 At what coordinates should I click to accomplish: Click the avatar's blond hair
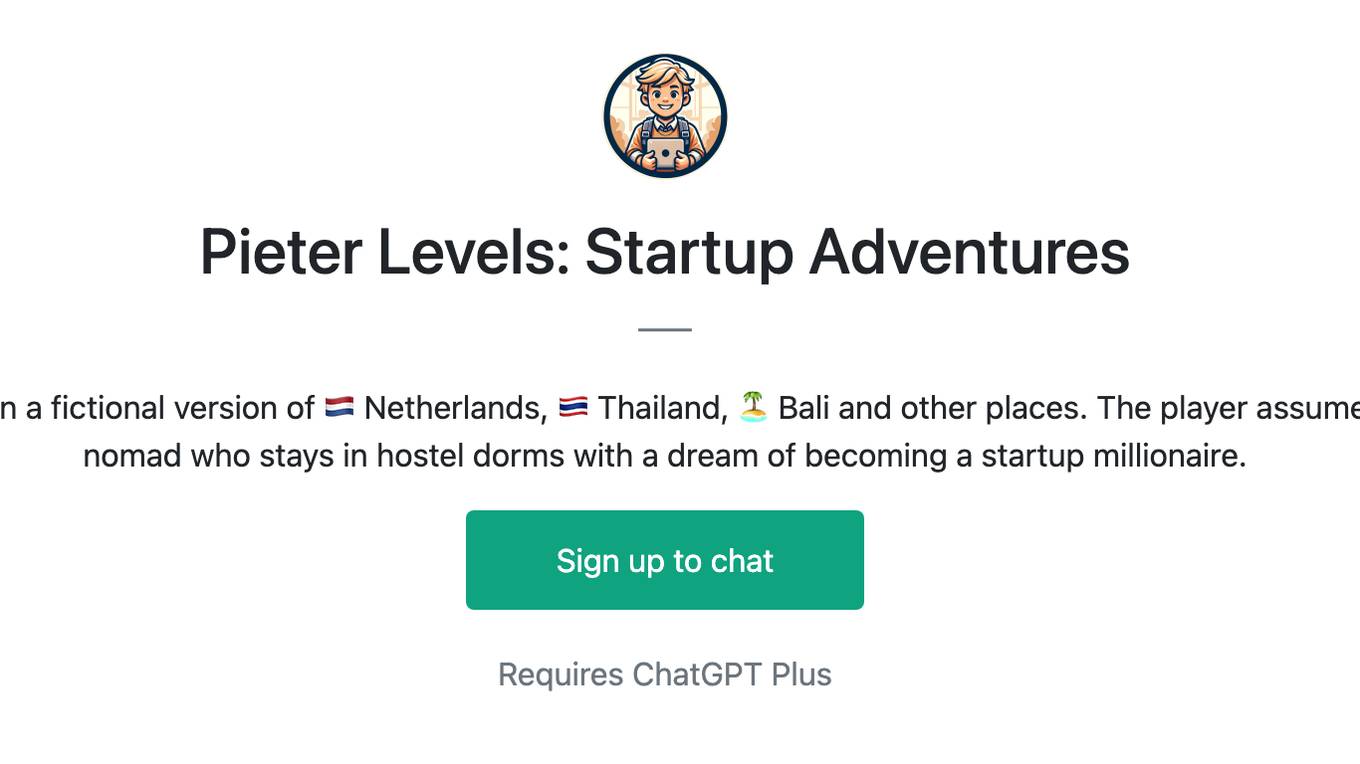(x=664, y=76)
